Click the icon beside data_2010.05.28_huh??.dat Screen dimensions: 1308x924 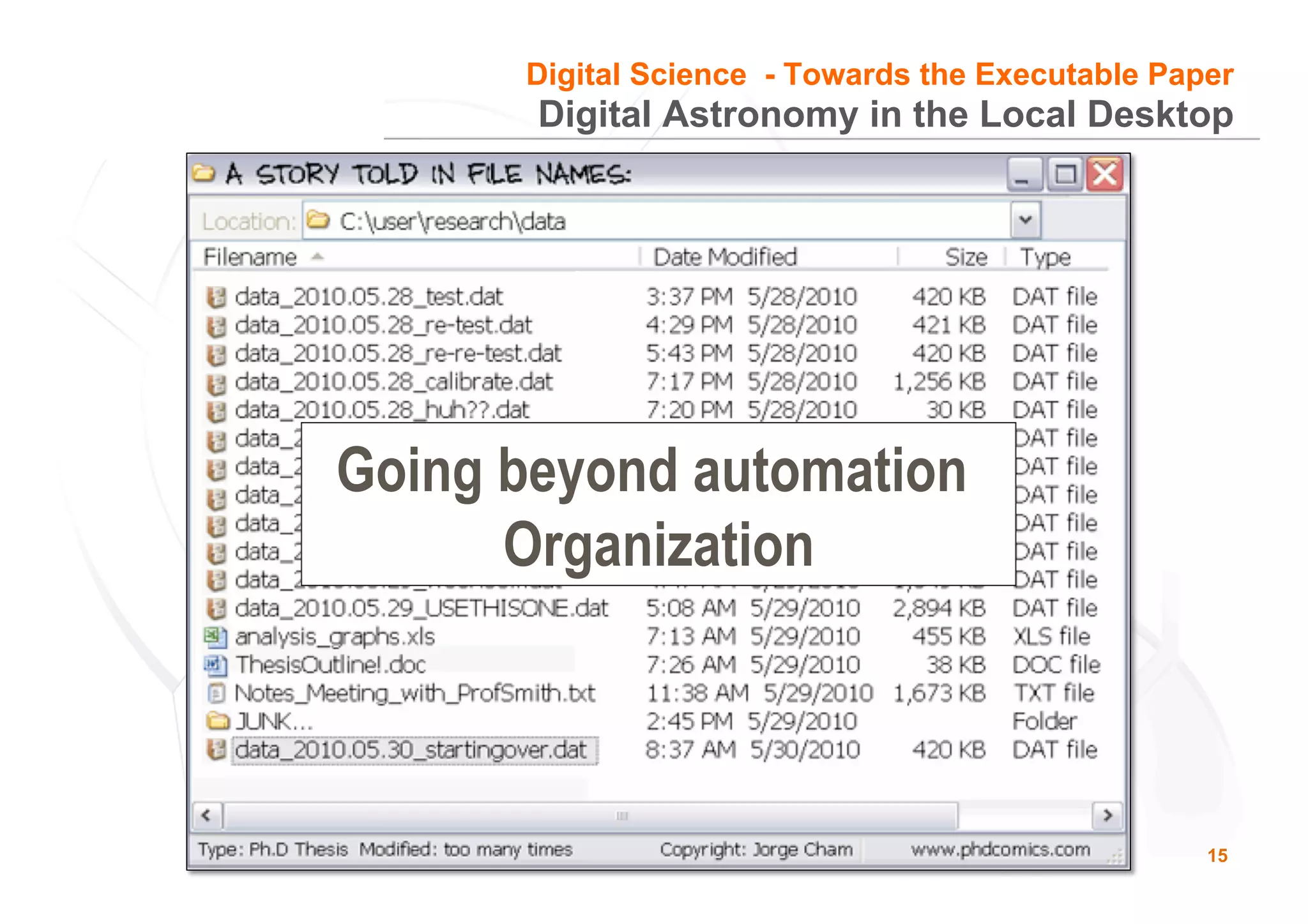pyautogui.click(x=217, y=411)
